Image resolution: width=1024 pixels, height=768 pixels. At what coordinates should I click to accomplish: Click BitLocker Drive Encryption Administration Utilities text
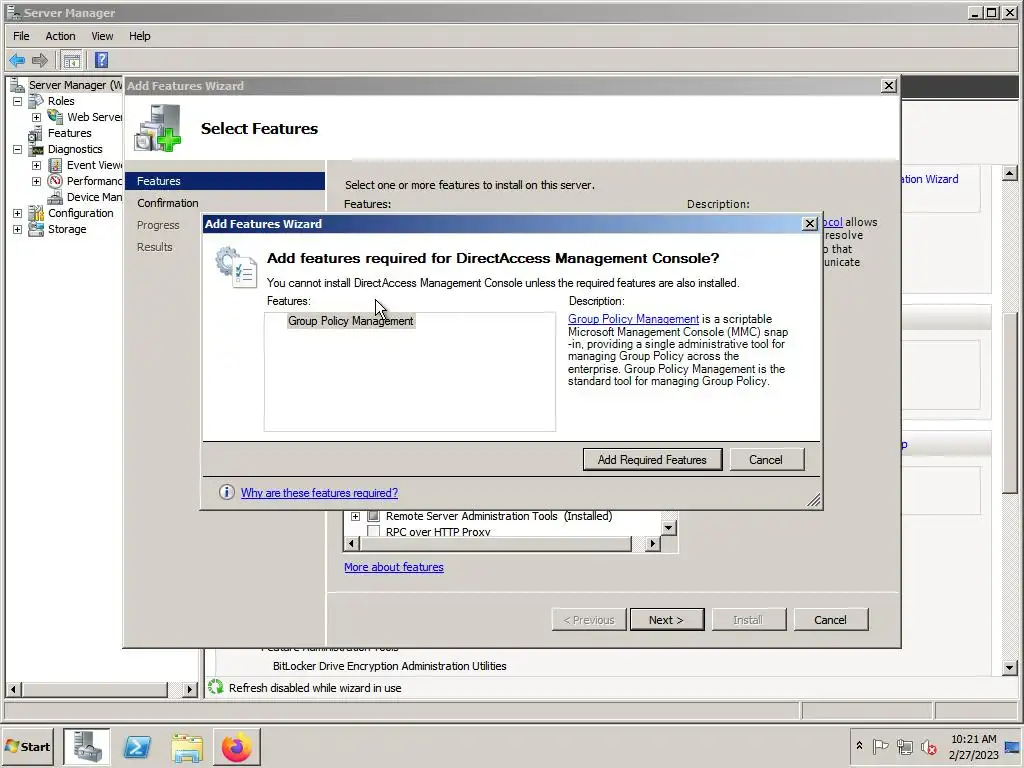click(x=389, y=666)
